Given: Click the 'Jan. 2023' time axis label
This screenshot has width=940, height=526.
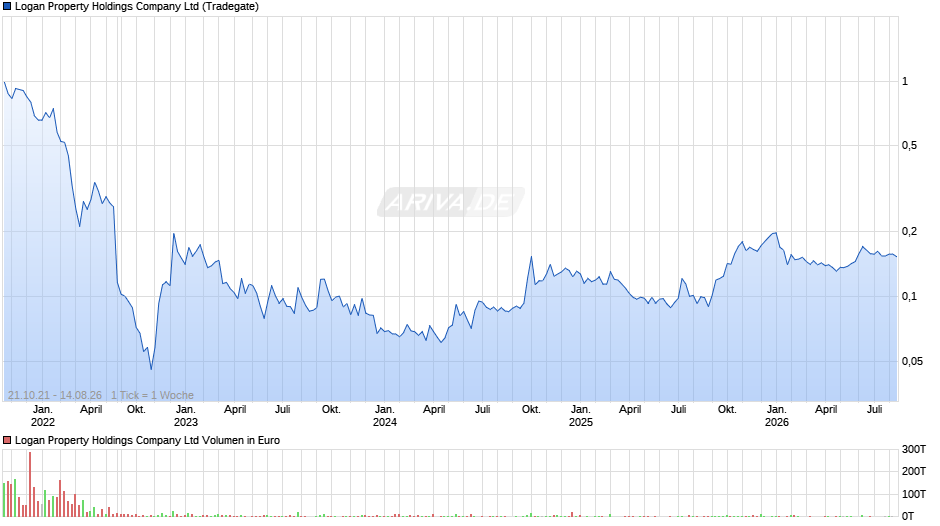Looking at the screenshot, I should [186, 416].
